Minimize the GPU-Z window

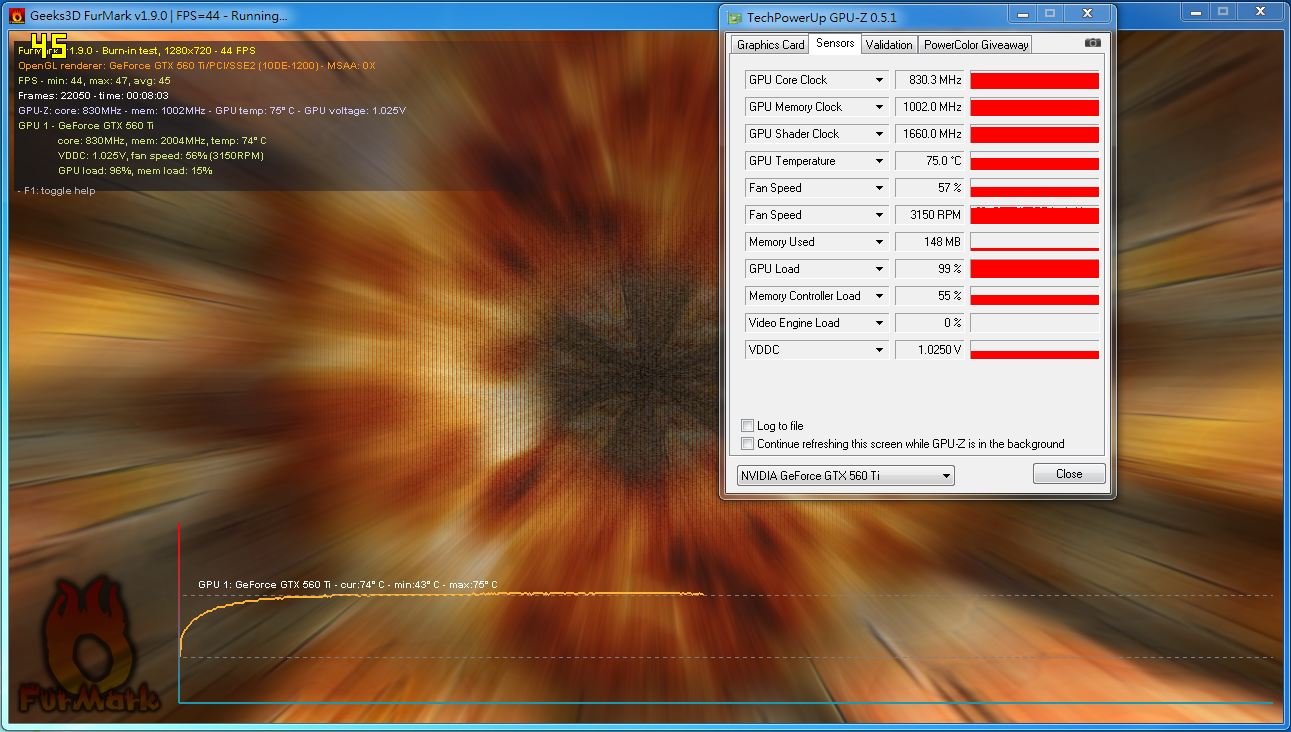(1022, 14)
